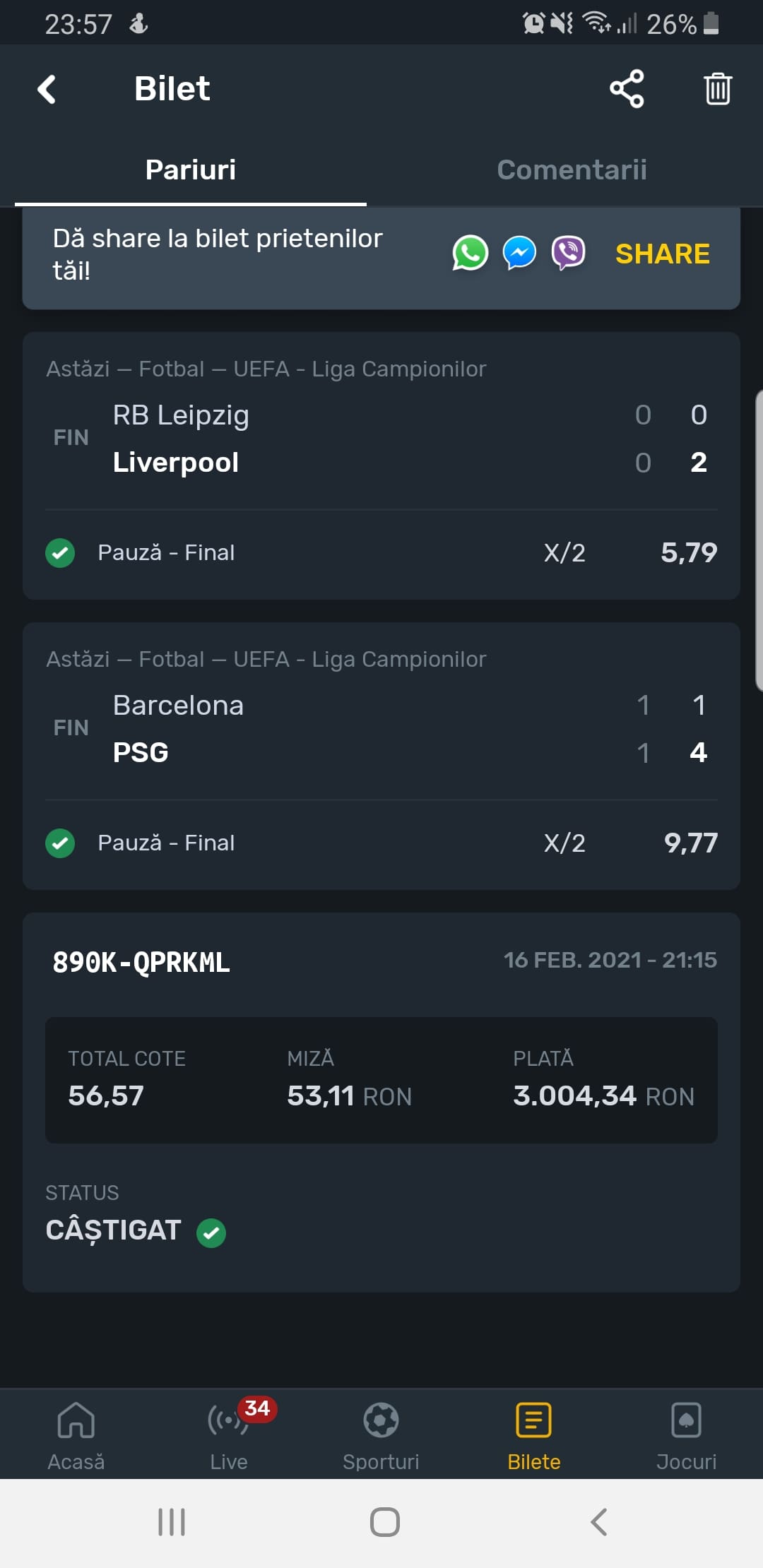The image size is (763, 1568).
Task: Tap ticket code 890K-QPRKML
Action: coord(141,962)
